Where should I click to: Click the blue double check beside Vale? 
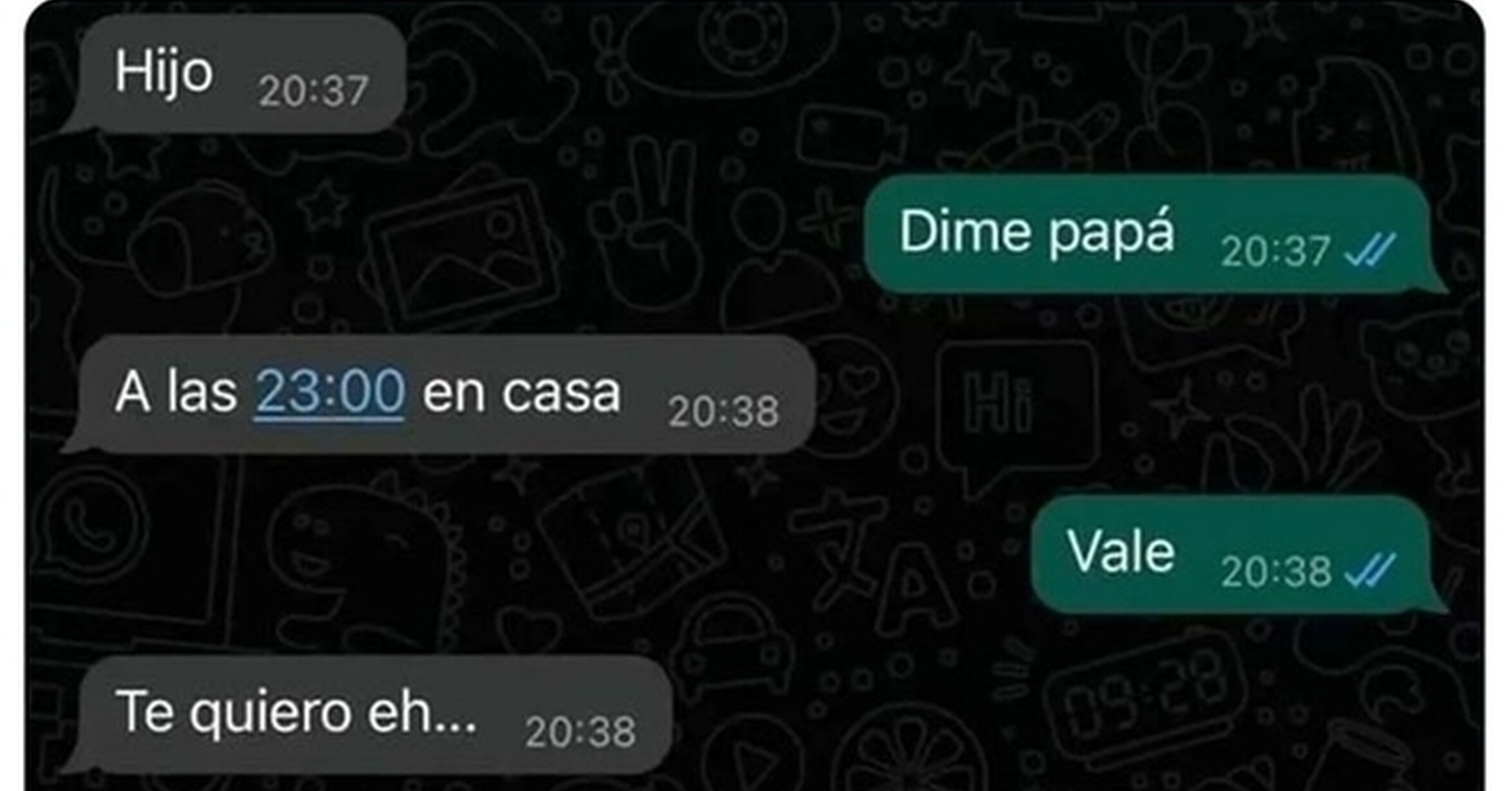click(1370, 570)
